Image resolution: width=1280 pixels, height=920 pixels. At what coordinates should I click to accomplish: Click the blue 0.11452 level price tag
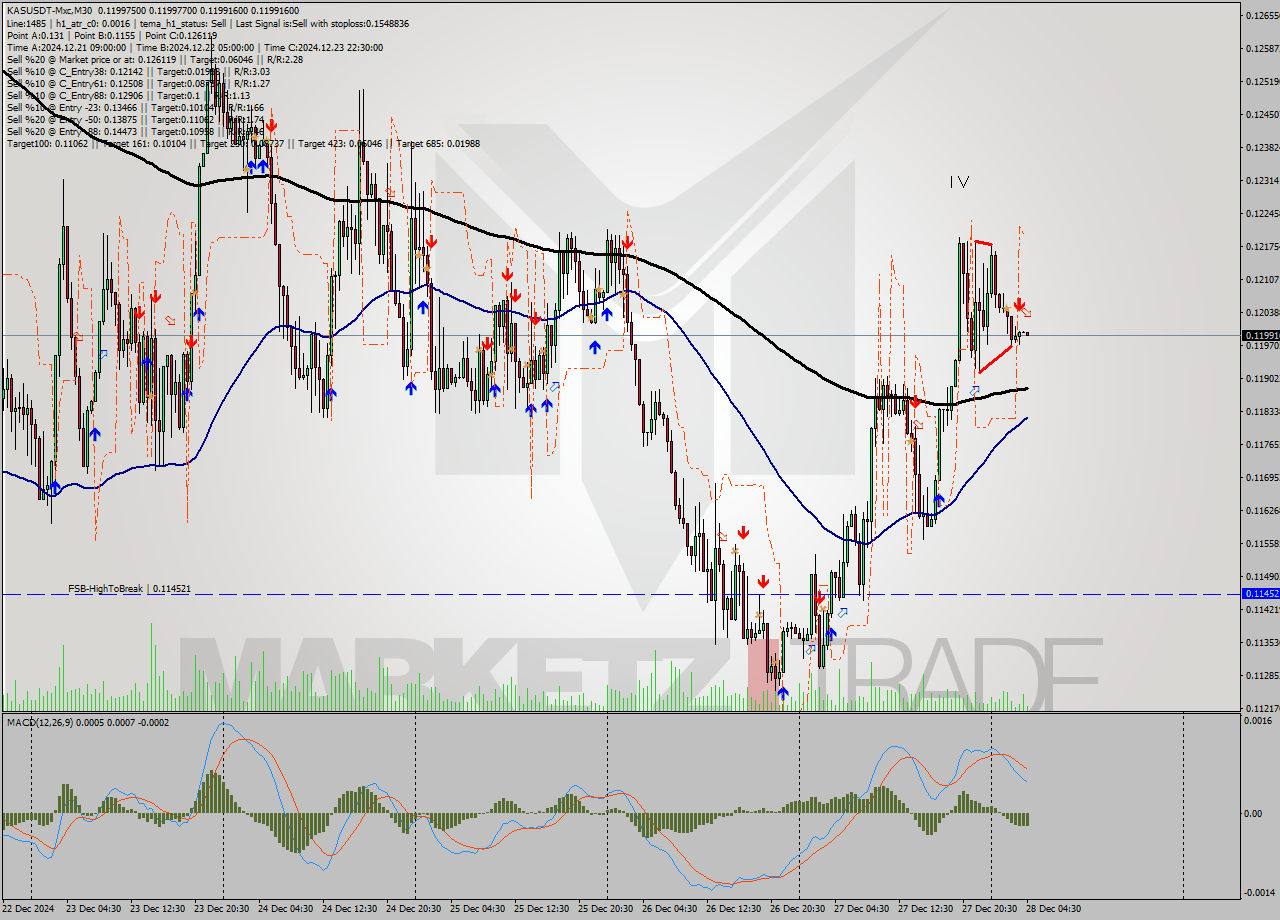click(x=1259, y=593)
